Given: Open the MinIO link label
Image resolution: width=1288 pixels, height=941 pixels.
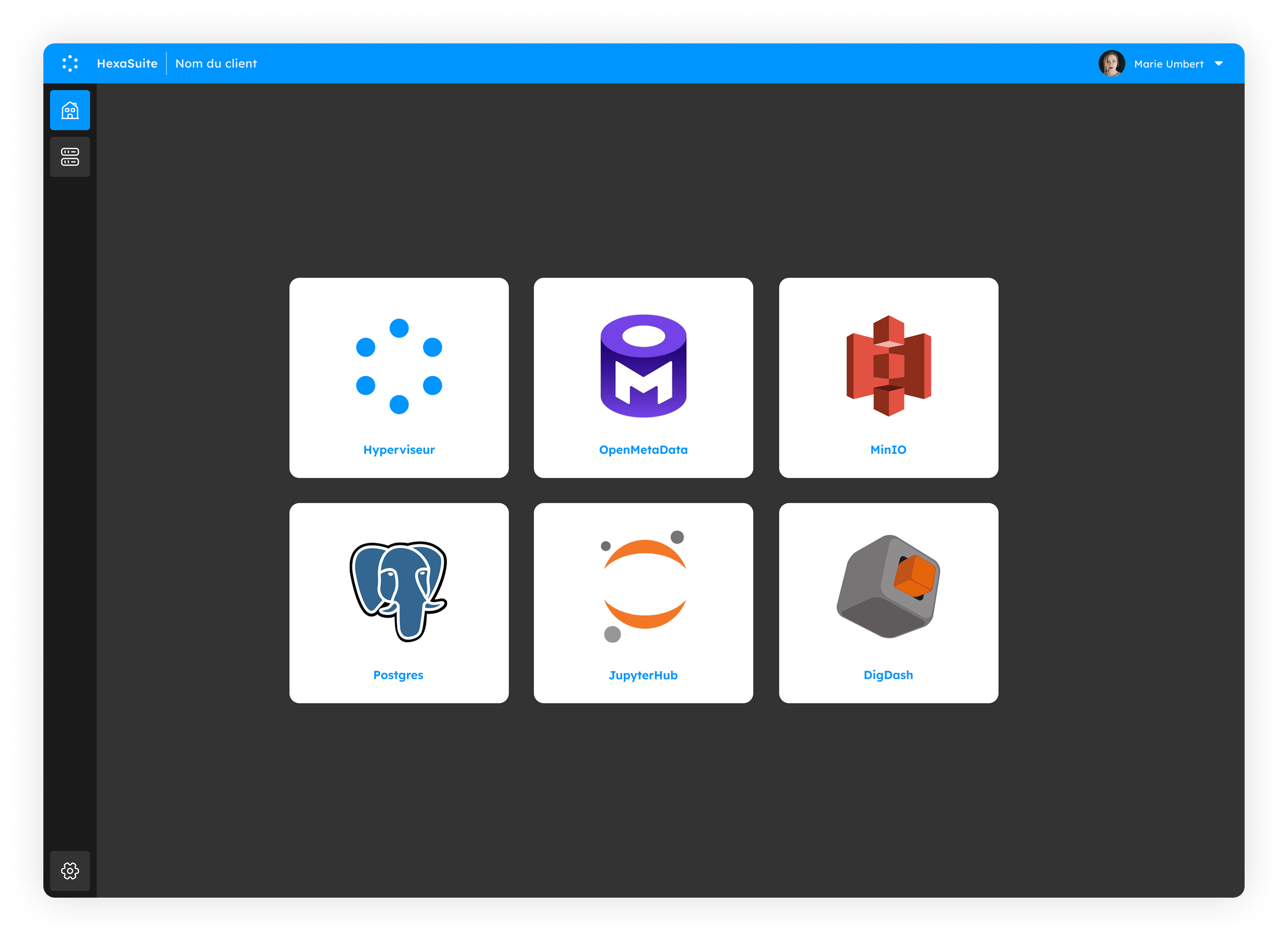Looking at the screenshot, I should pos(888,450).
